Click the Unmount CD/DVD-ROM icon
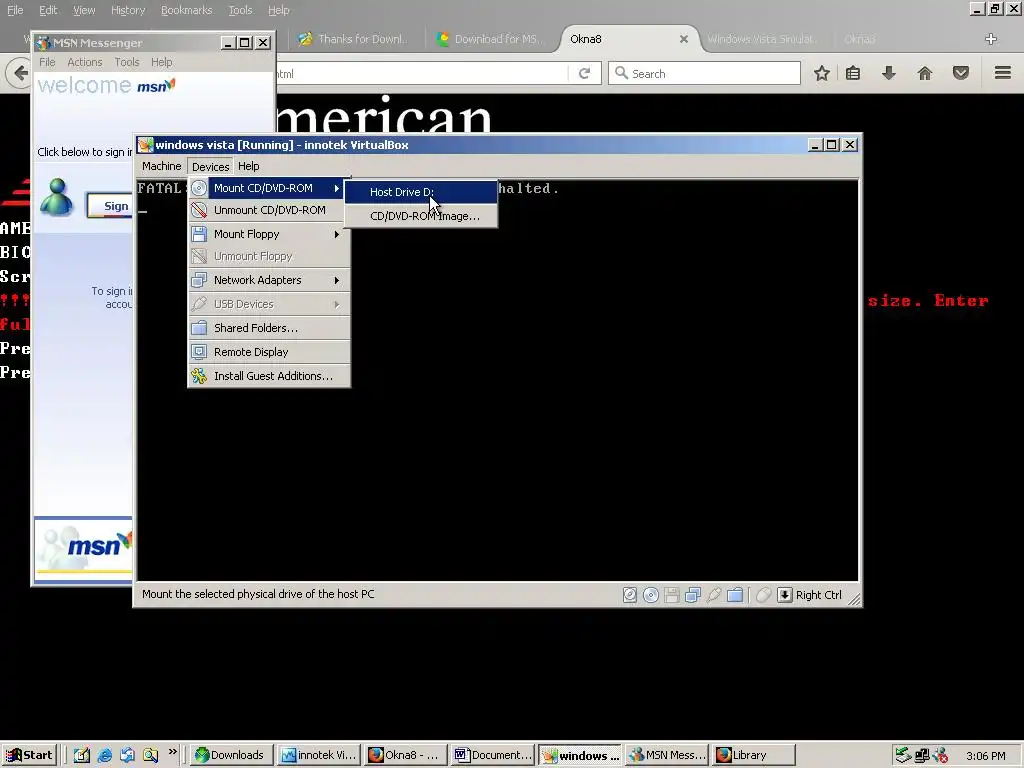 tap(199, 210)
